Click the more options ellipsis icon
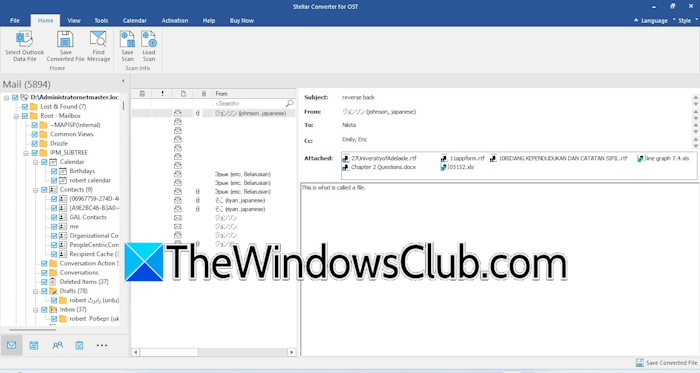The width and height of the screenshot is (700, 373). coord(102,345)
